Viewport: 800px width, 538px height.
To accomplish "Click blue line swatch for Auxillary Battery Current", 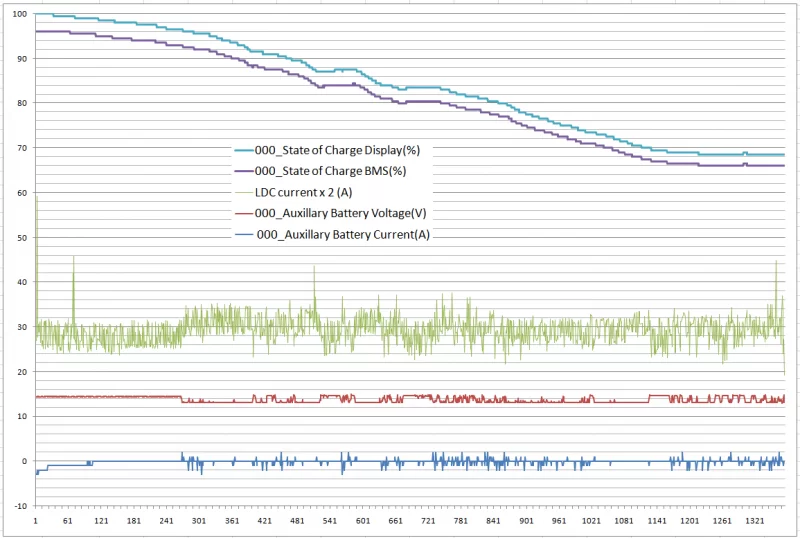I will pyautogui.click(x=243, y=235).
